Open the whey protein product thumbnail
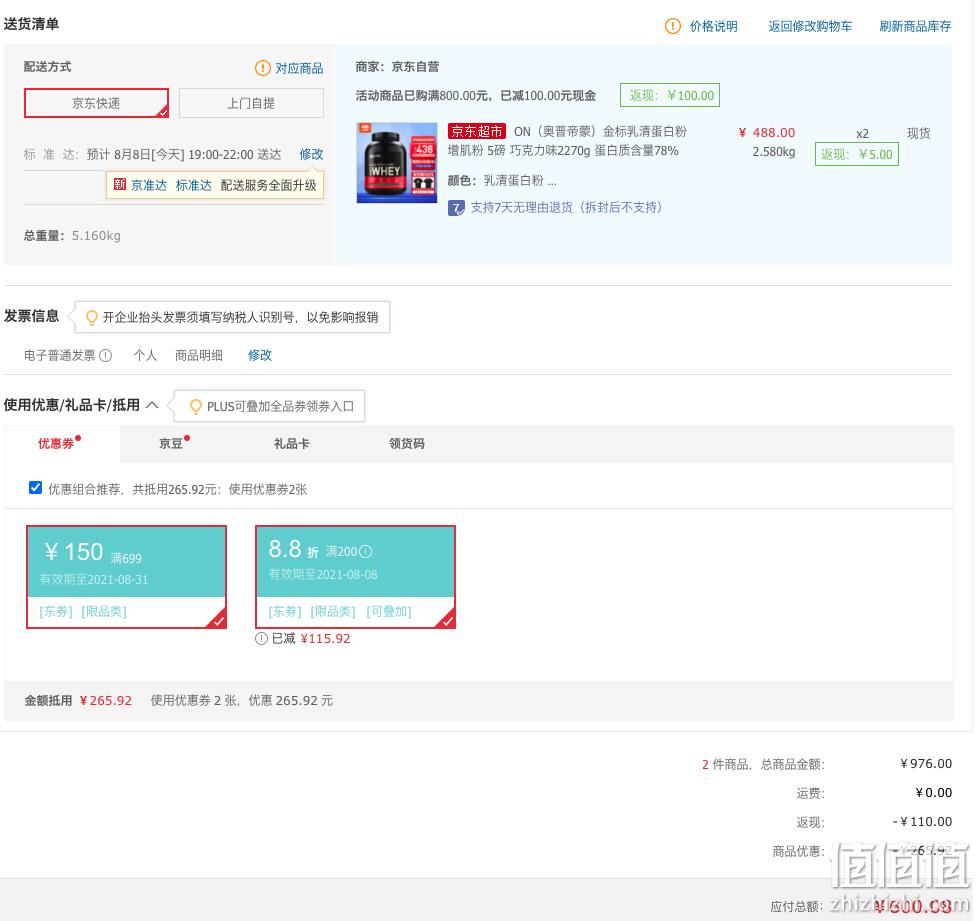979x921 pixels. 397,162
